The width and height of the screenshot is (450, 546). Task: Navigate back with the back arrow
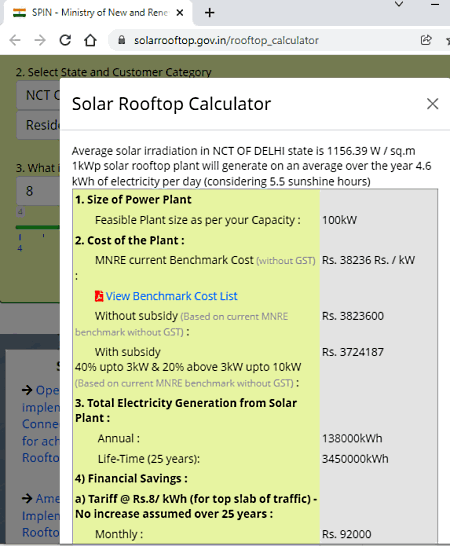click(15, 40)
